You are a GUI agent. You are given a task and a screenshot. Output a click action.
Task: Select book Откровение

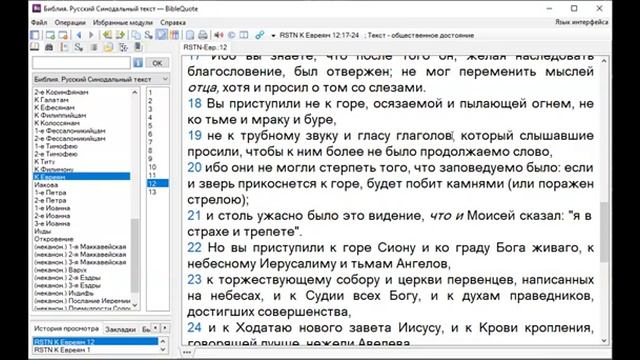click(x=54, y=239)
